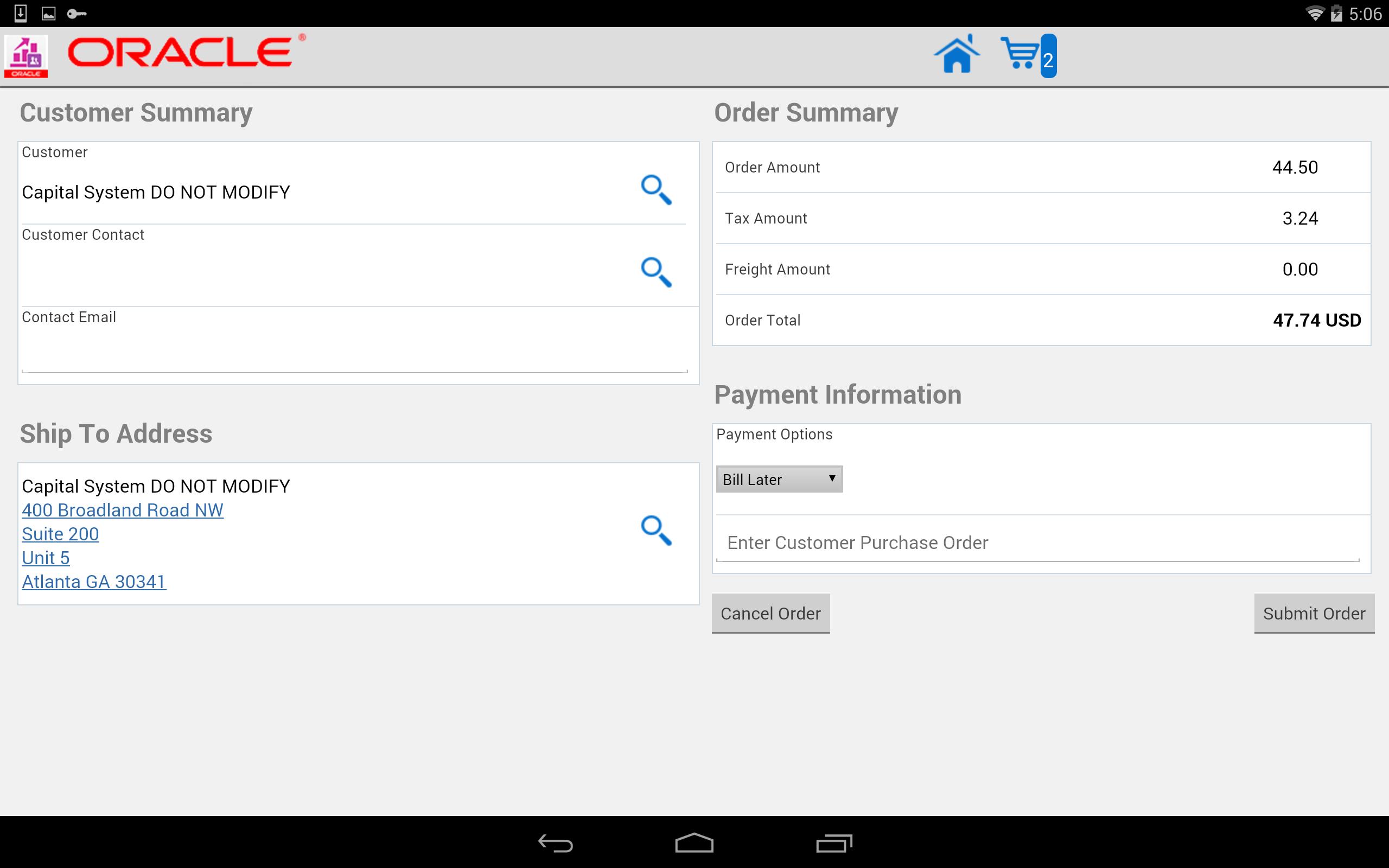Image resolution: width=1389 pixels, height=868 pixels.
Task: Open the Payment Options dropdown
Action: tap(778, 479)
